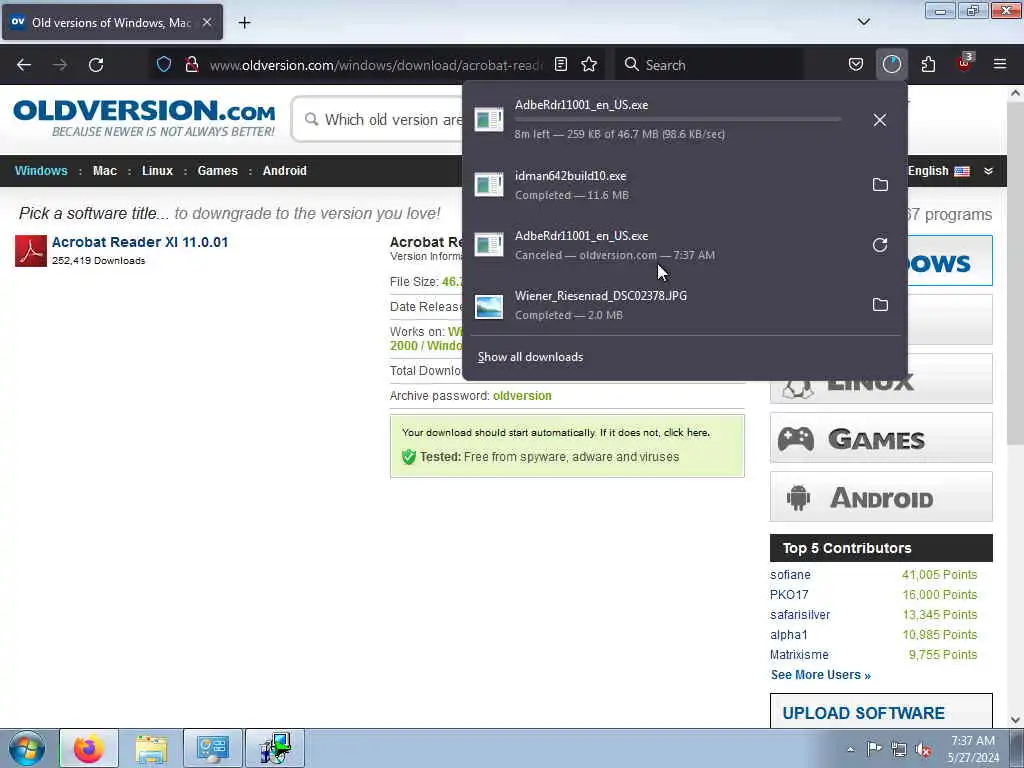Click the Action Center flag tray icon

click(874, 749)
